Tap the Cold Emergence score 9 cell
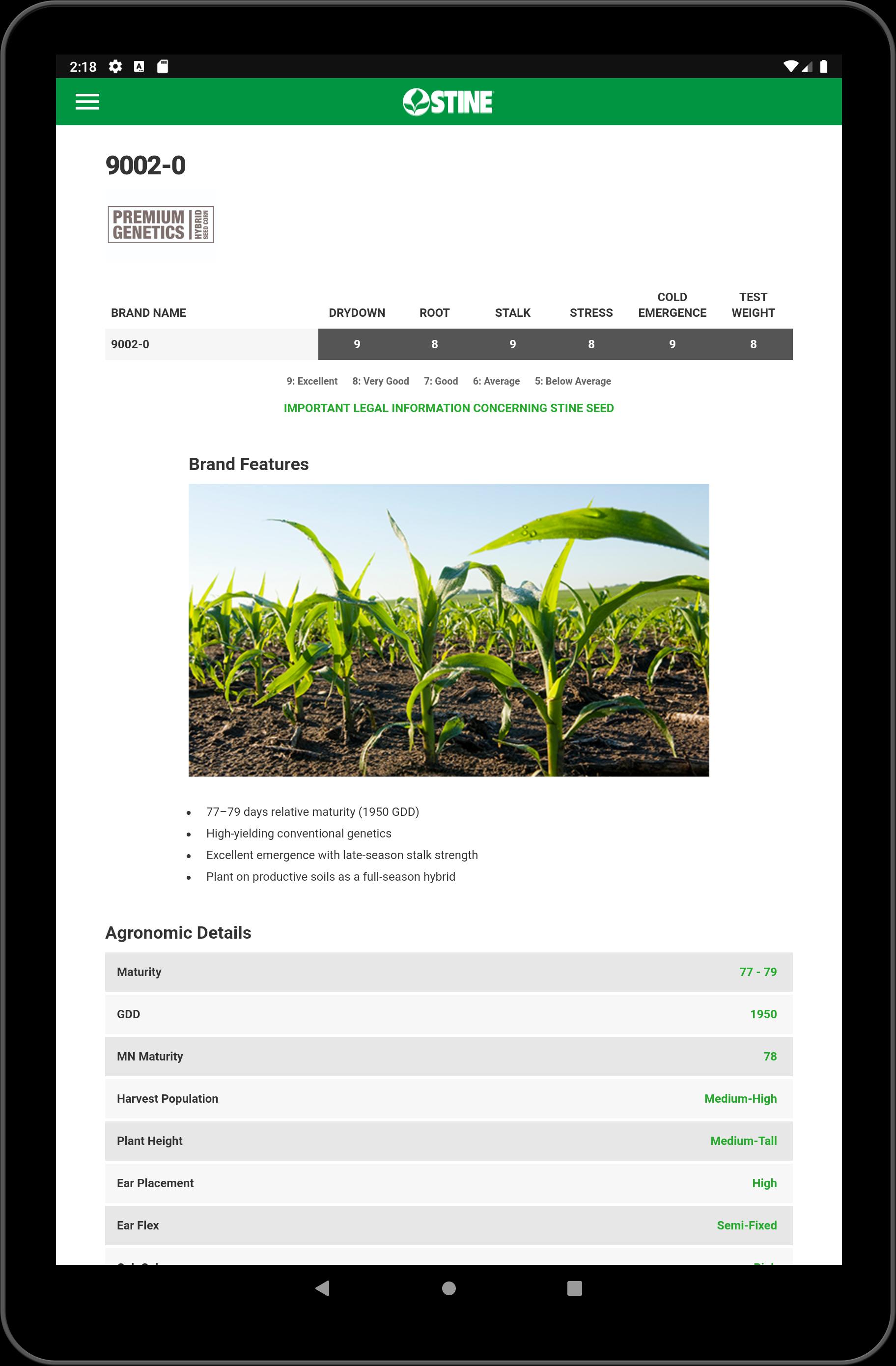Viewport: 896px width, 1366px height. tap(672, 344)
